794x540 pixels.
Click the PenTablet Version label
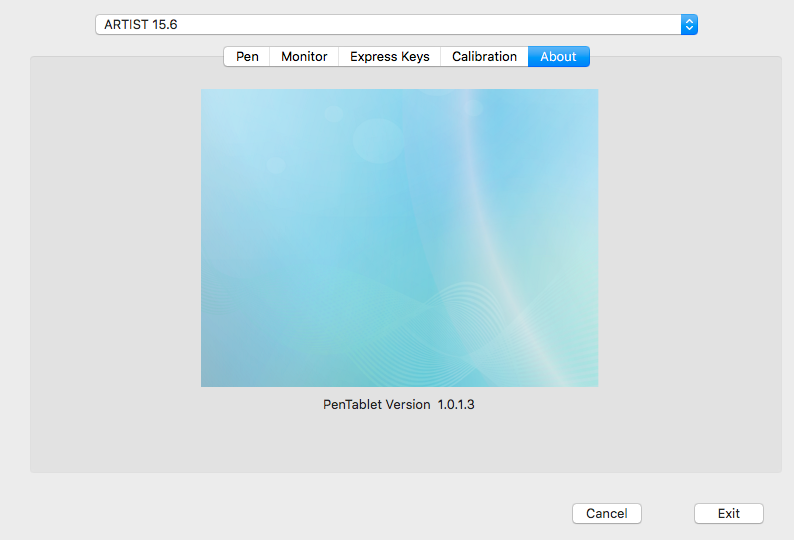pos(376,405)
